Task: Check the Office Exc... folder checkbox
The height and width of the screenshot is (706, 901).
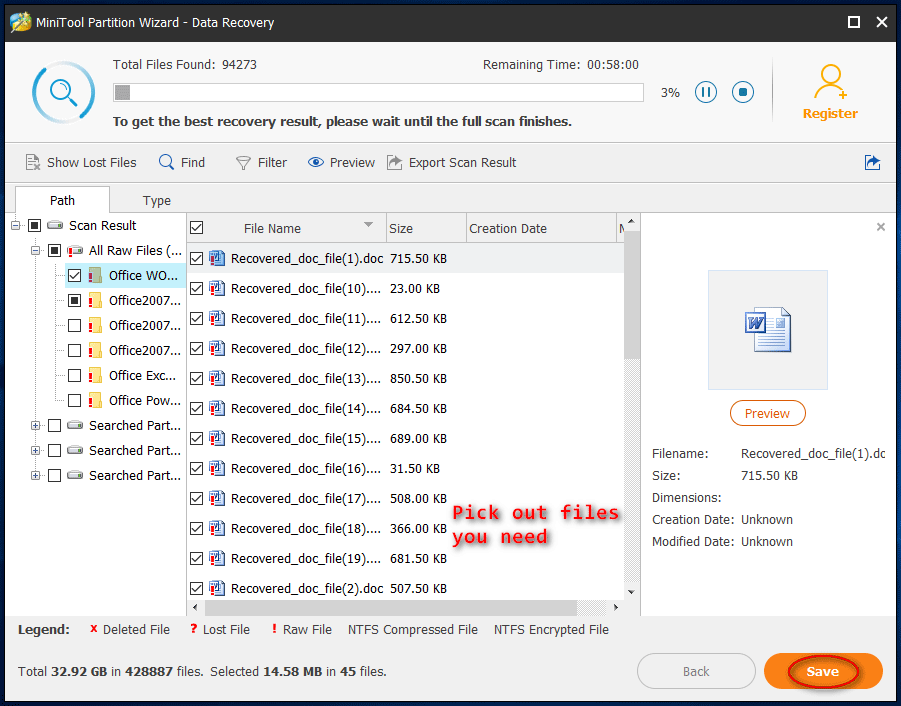Action: click(x=74, y=376)
